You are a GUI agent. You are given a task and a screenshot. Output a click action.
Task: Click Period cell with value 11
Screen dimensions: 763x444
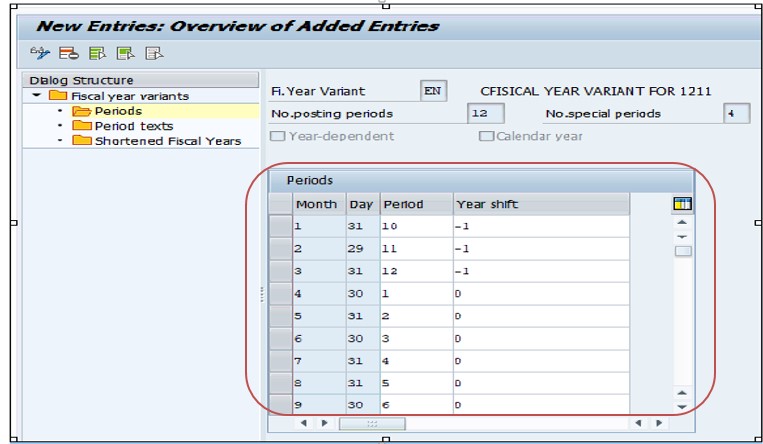(417, 248)
